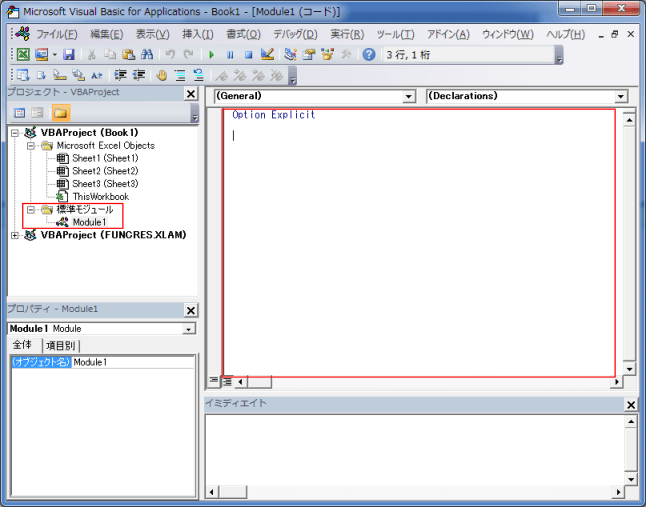Screen dimensions: 646x507
Task: Click the (オブジェクト名) property value field
Action: (132, 362)
